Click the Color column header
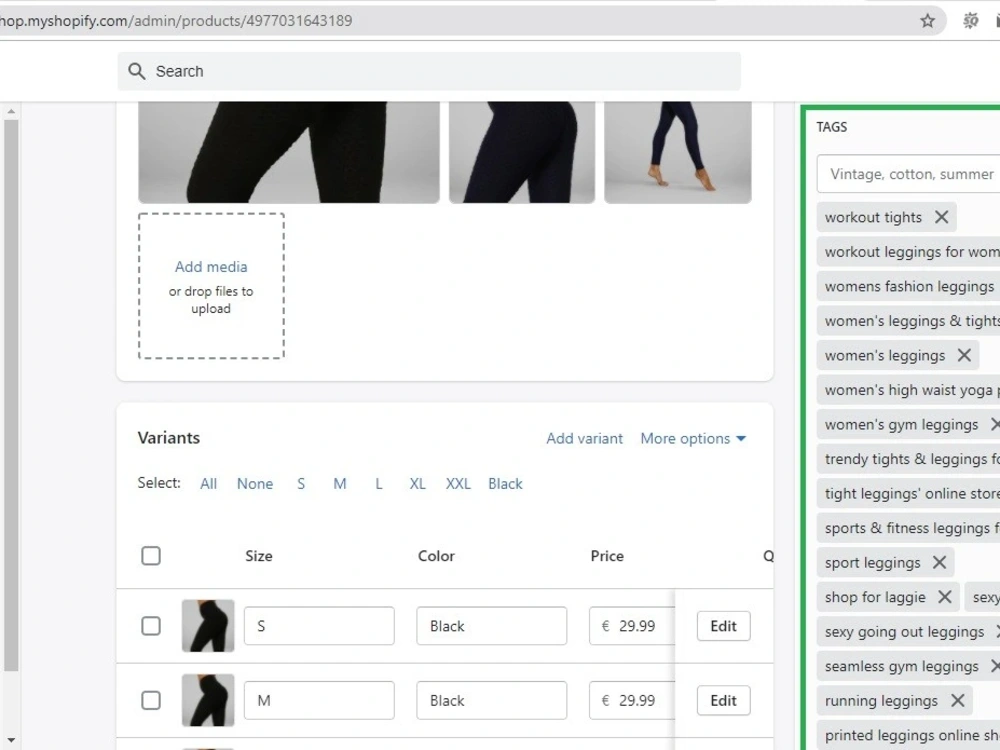This screenshot has width=1000, height=750. pyautogui.click(x=436, y=555)
